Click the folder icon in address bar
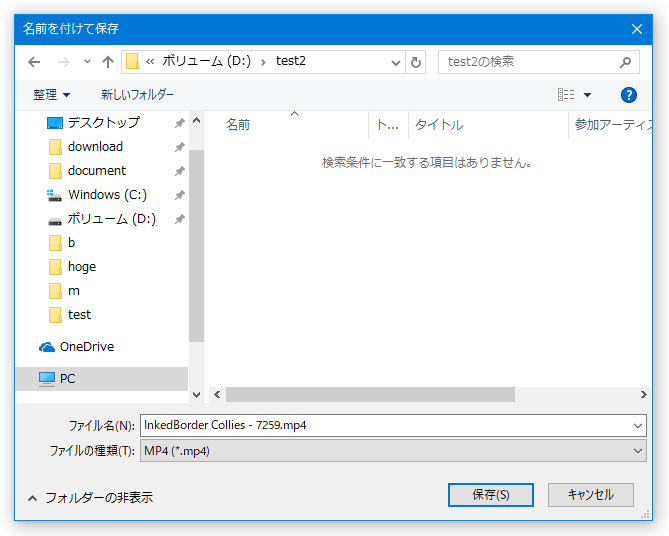The width and height of the screenshot is (669, 536). [x=133, y=61]
